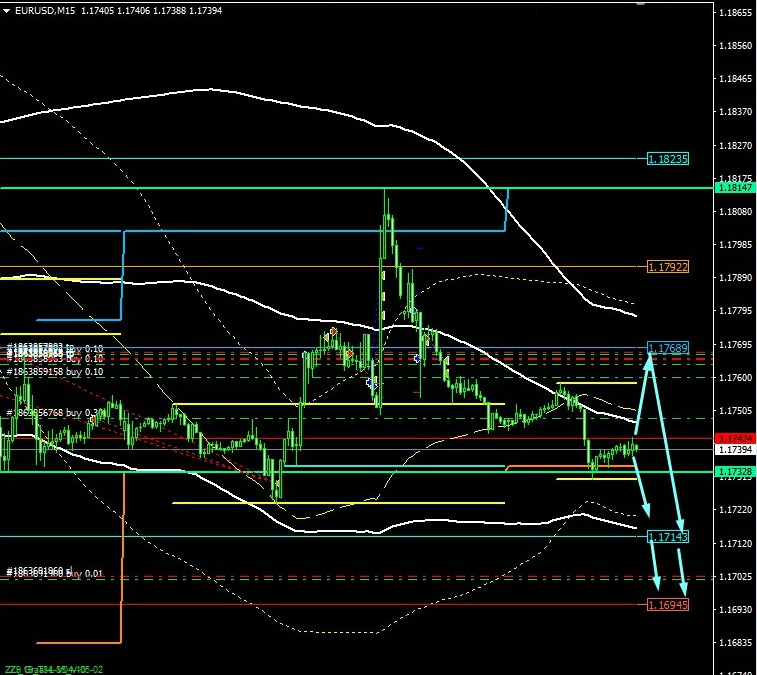Click the green 1.18147 price tag
This screenshot has width=757, height=675.
pos(735,187)
